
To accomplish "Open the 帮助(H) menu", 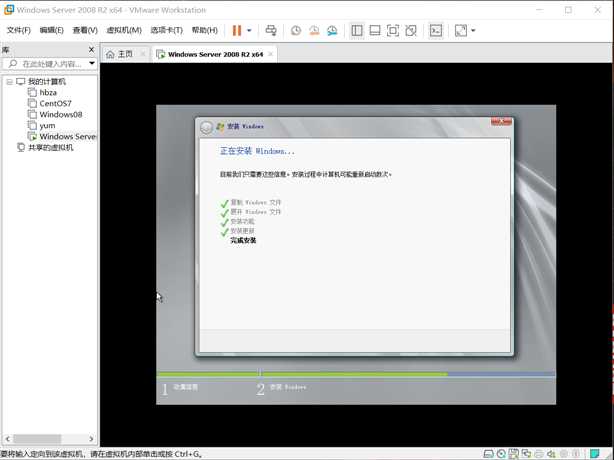I will click(x=204, y=30).
